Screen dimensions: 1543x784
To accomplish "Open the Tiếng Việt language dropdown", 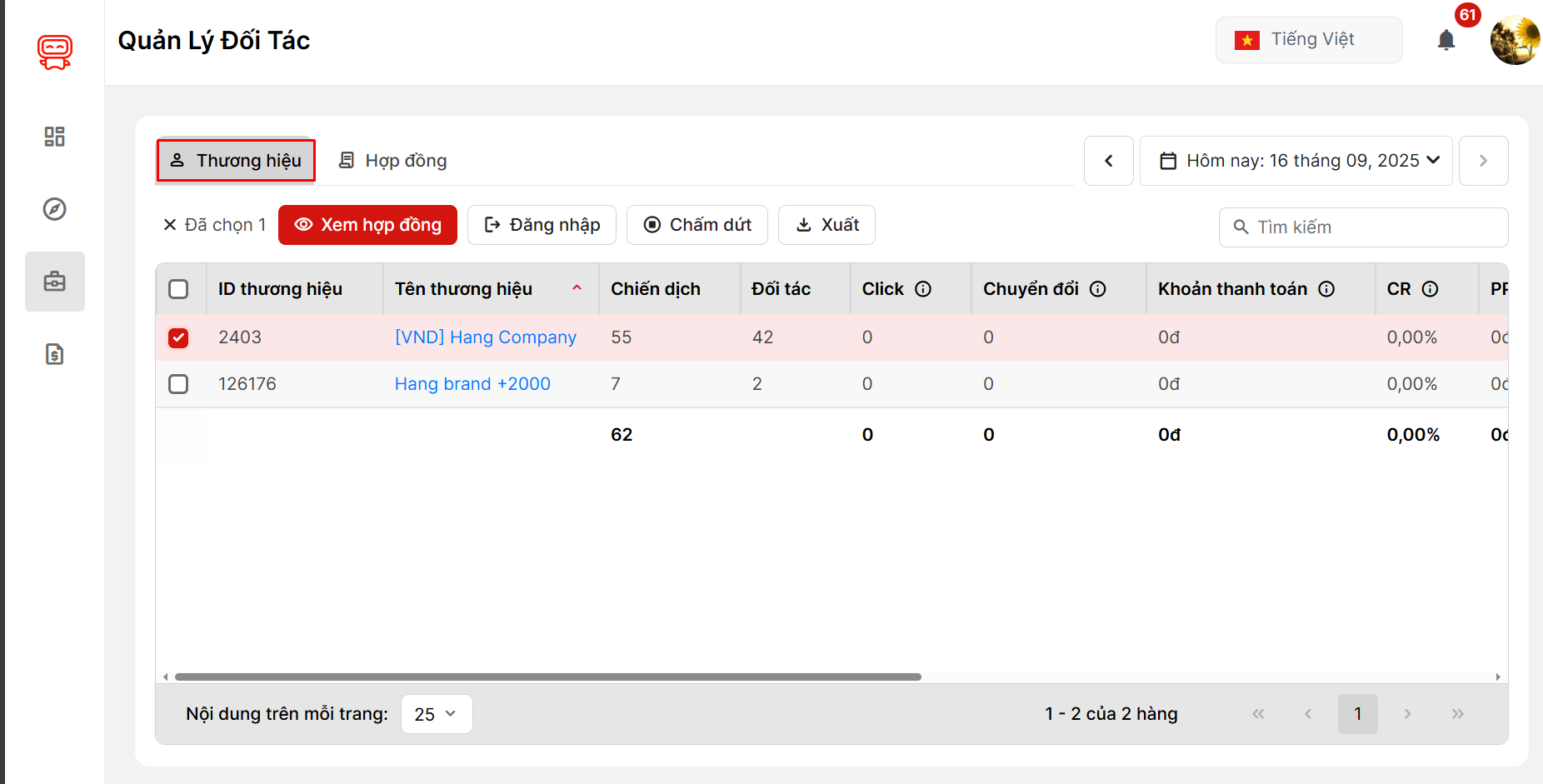I will (x=1308, y=40).
